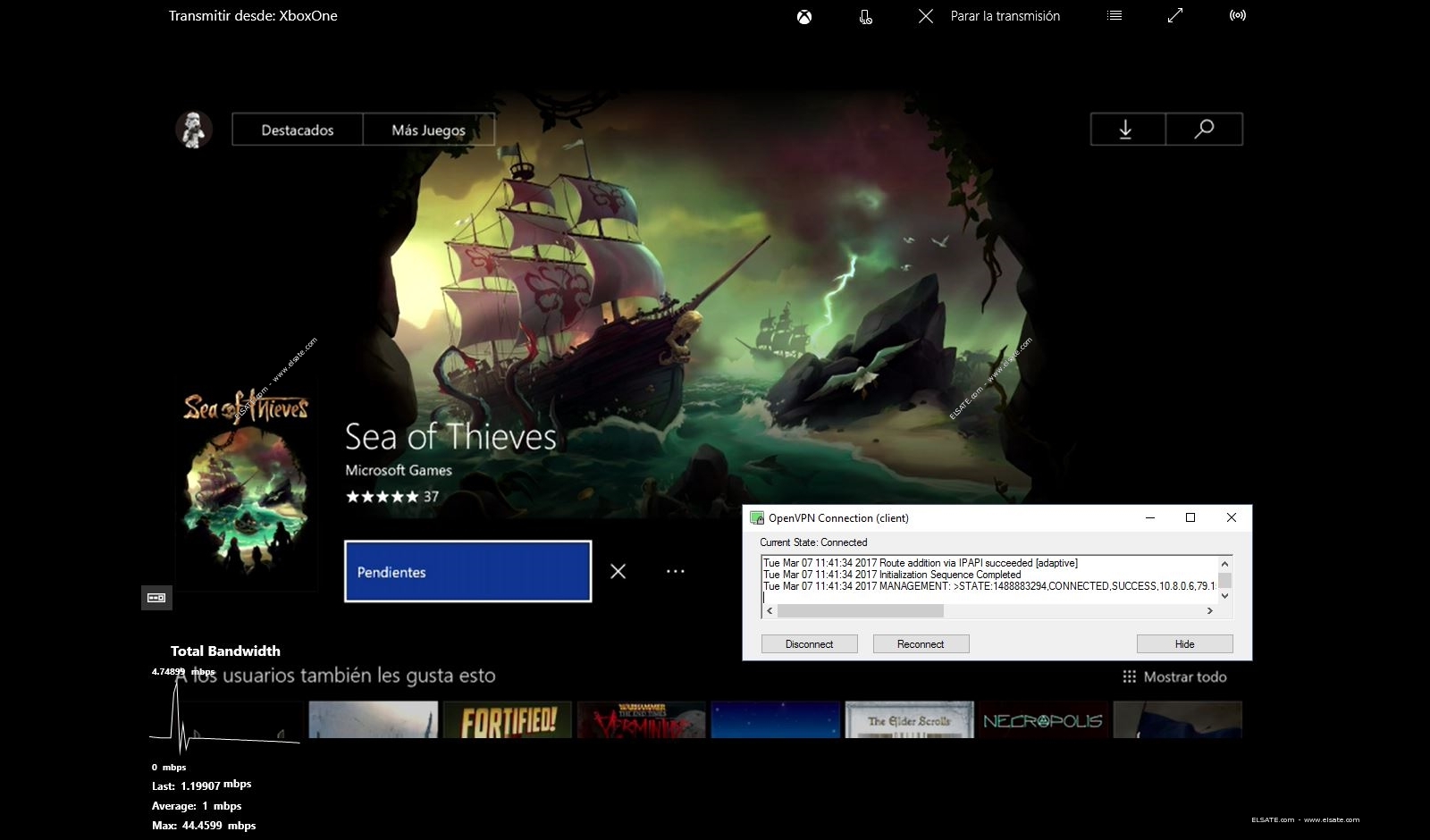Select the Sea of Thieves box art
Viewport: 1430px width, 840px height.
click(x=247, y=487)
